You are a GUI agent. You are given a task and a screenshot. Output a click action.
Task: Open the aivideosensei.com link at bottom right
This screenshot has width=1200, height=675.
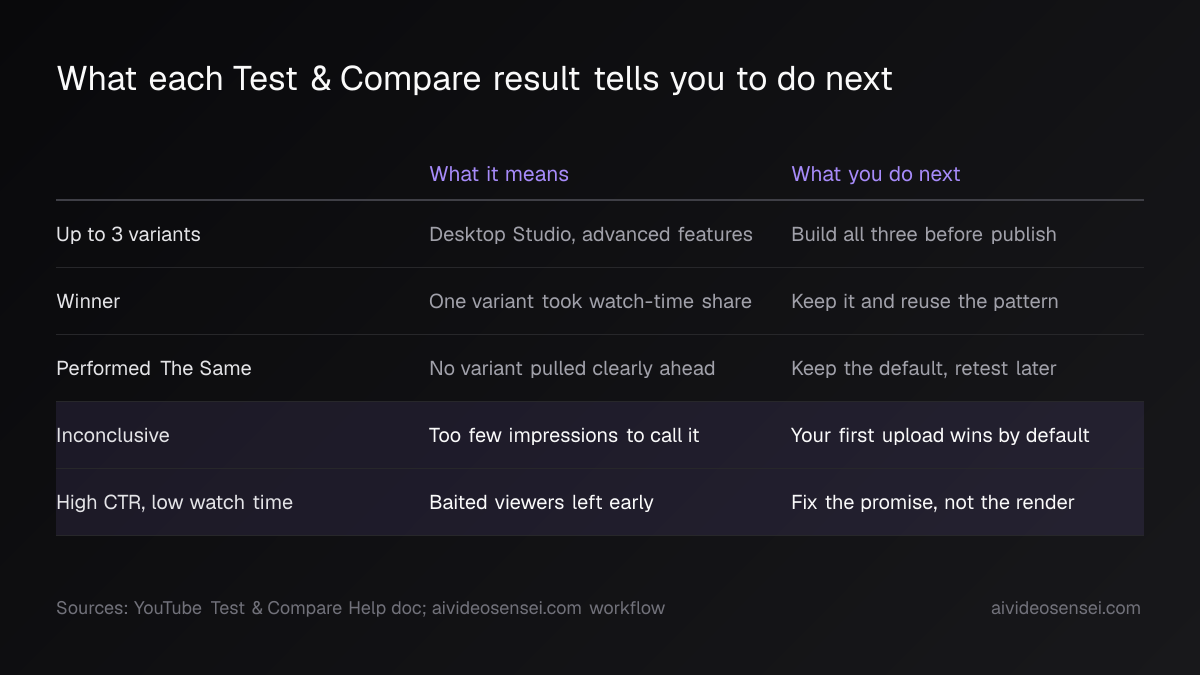point(1065,608)
